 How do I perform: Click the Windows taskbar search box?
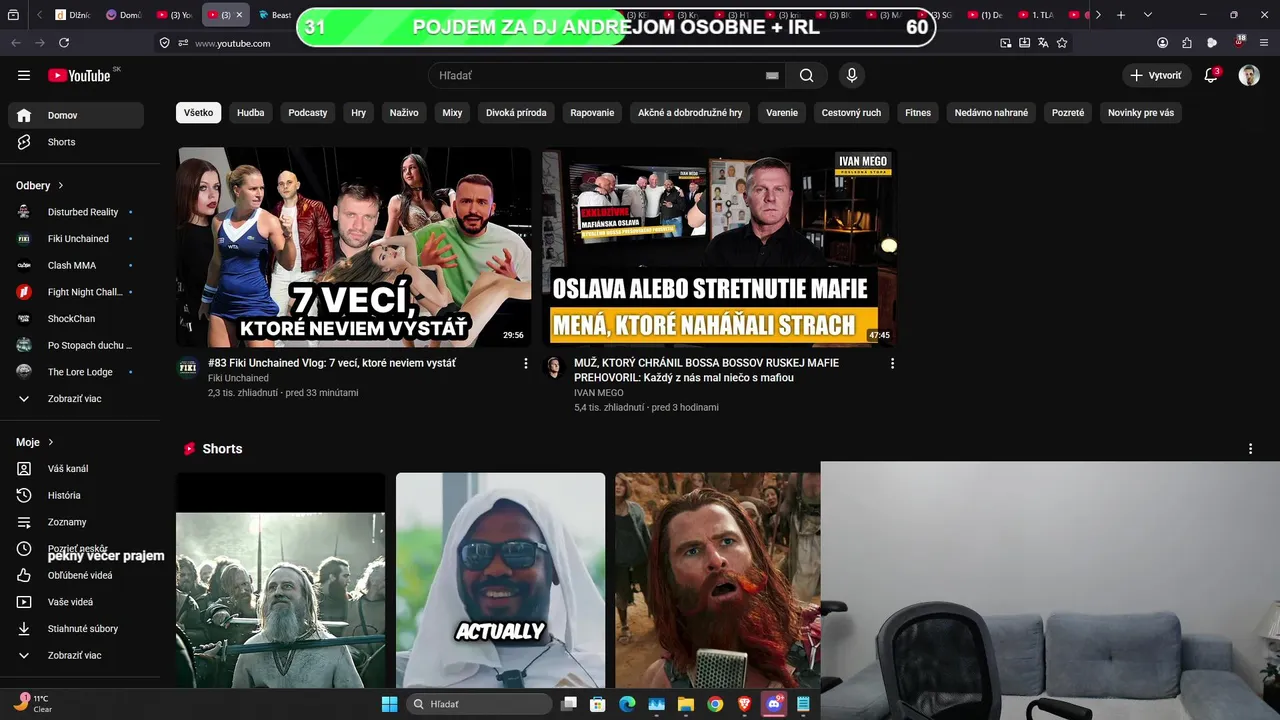479,704
